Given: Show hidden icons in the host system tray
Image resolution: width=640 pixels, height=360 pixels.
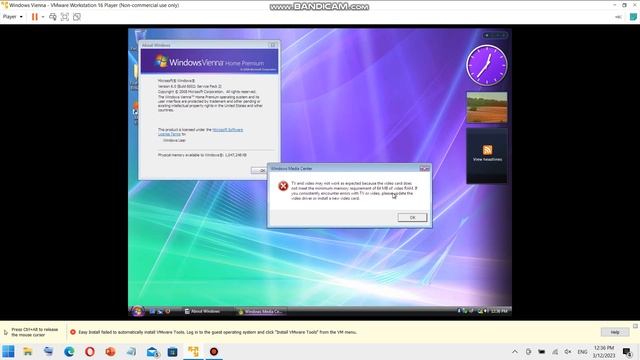Looking at the screenshot, I should tap(515, 352).
